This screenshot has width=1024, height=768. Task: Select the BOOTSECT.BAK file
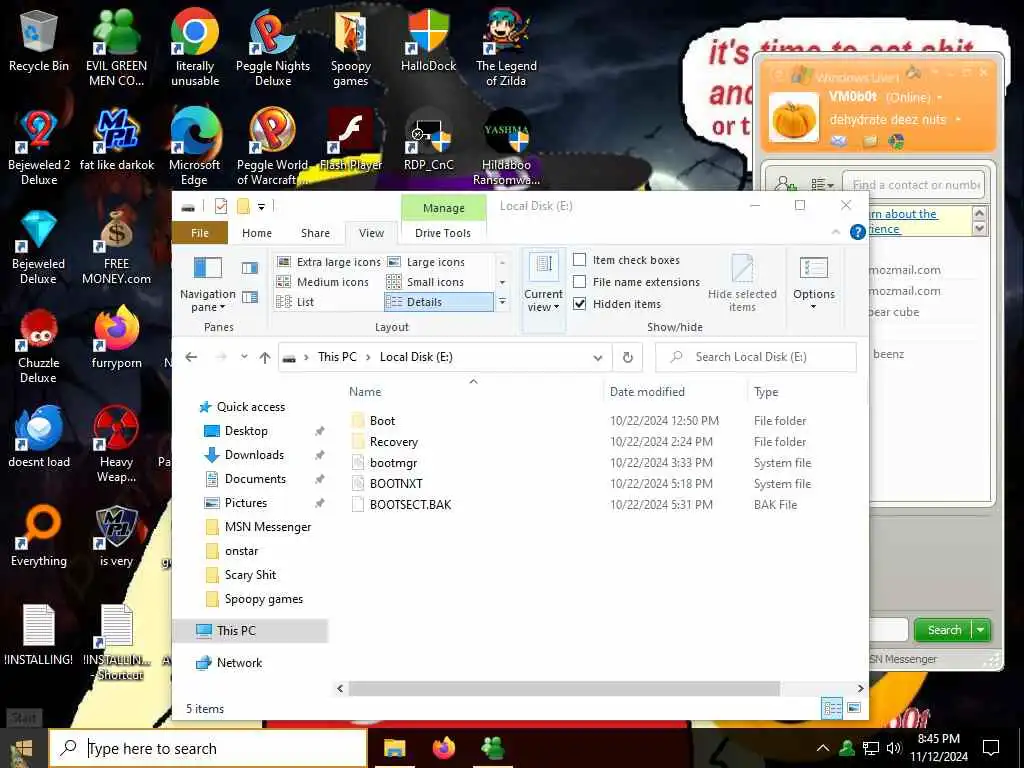[410, 504]
